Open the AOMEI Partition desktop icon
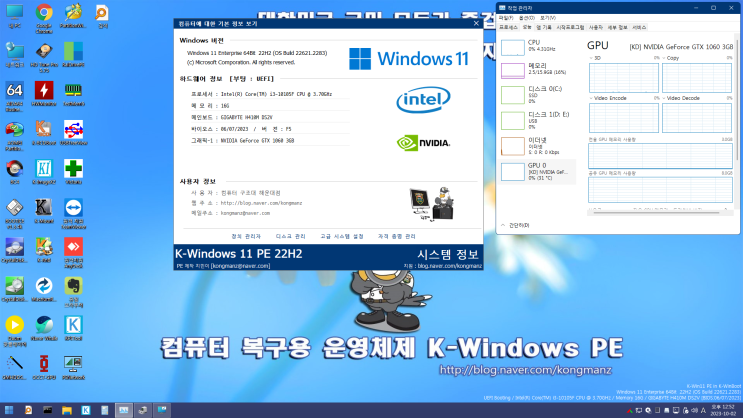The height and width of the screenshot is (418, 743). point(14,136)
